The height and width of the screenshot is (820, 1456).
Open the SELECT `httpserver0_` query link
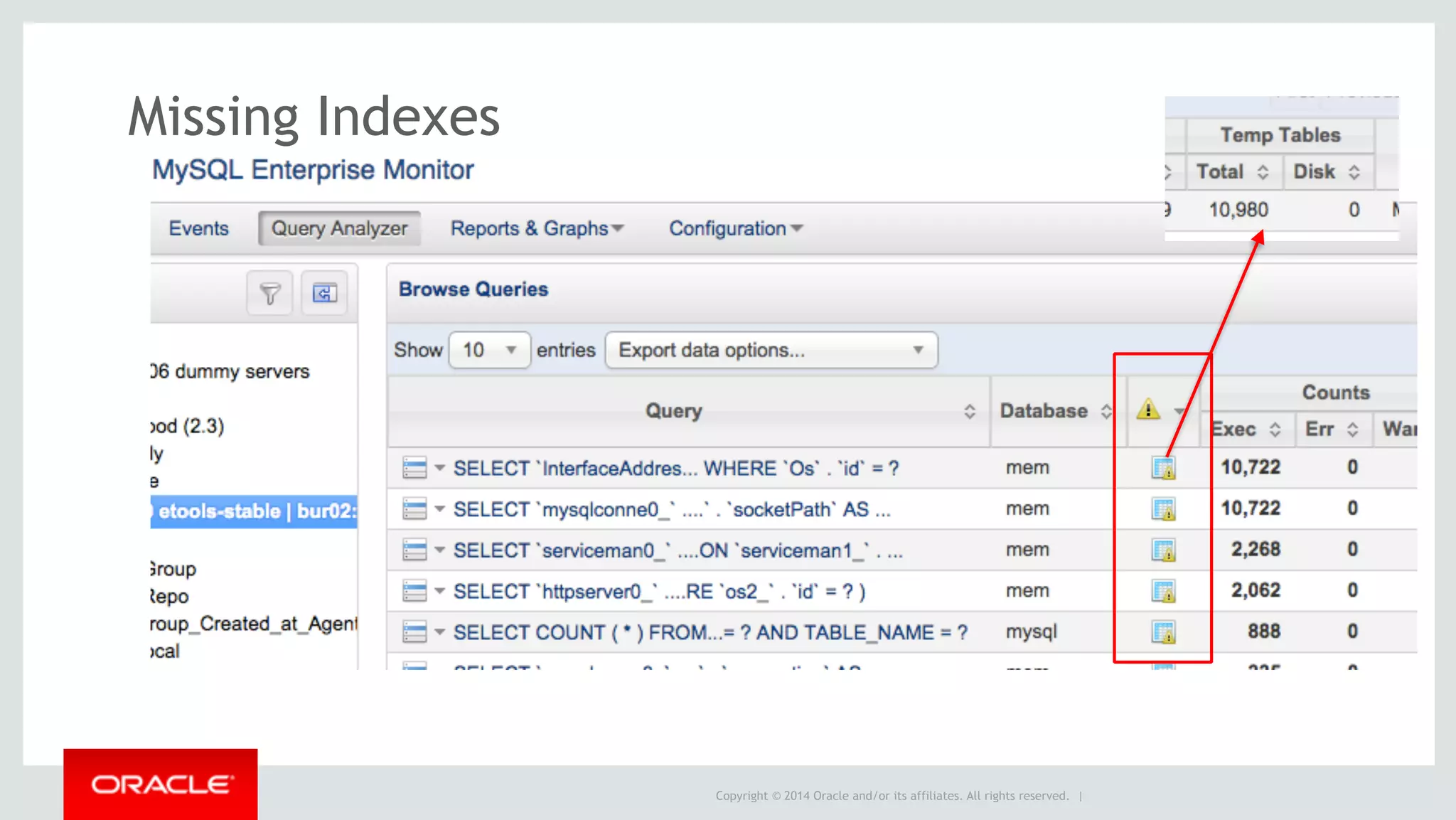(x=659, y=592)
